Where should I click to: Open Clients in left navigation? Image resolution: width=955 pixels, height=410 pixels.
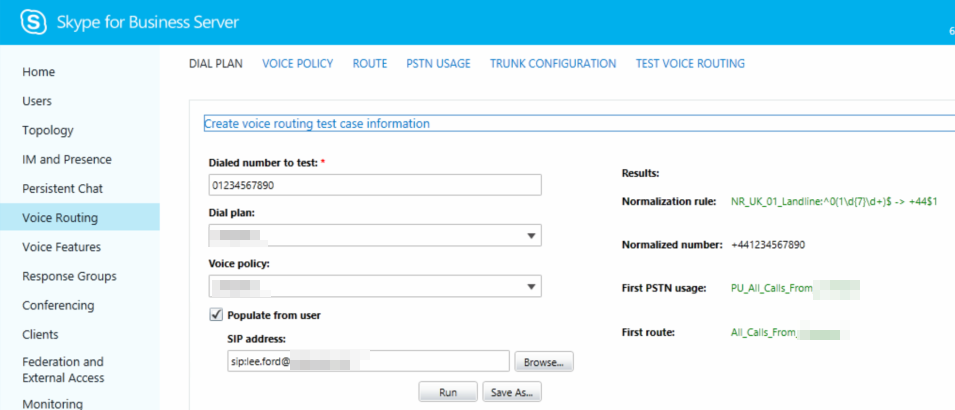pyautogui.click(x=40, y=334)
